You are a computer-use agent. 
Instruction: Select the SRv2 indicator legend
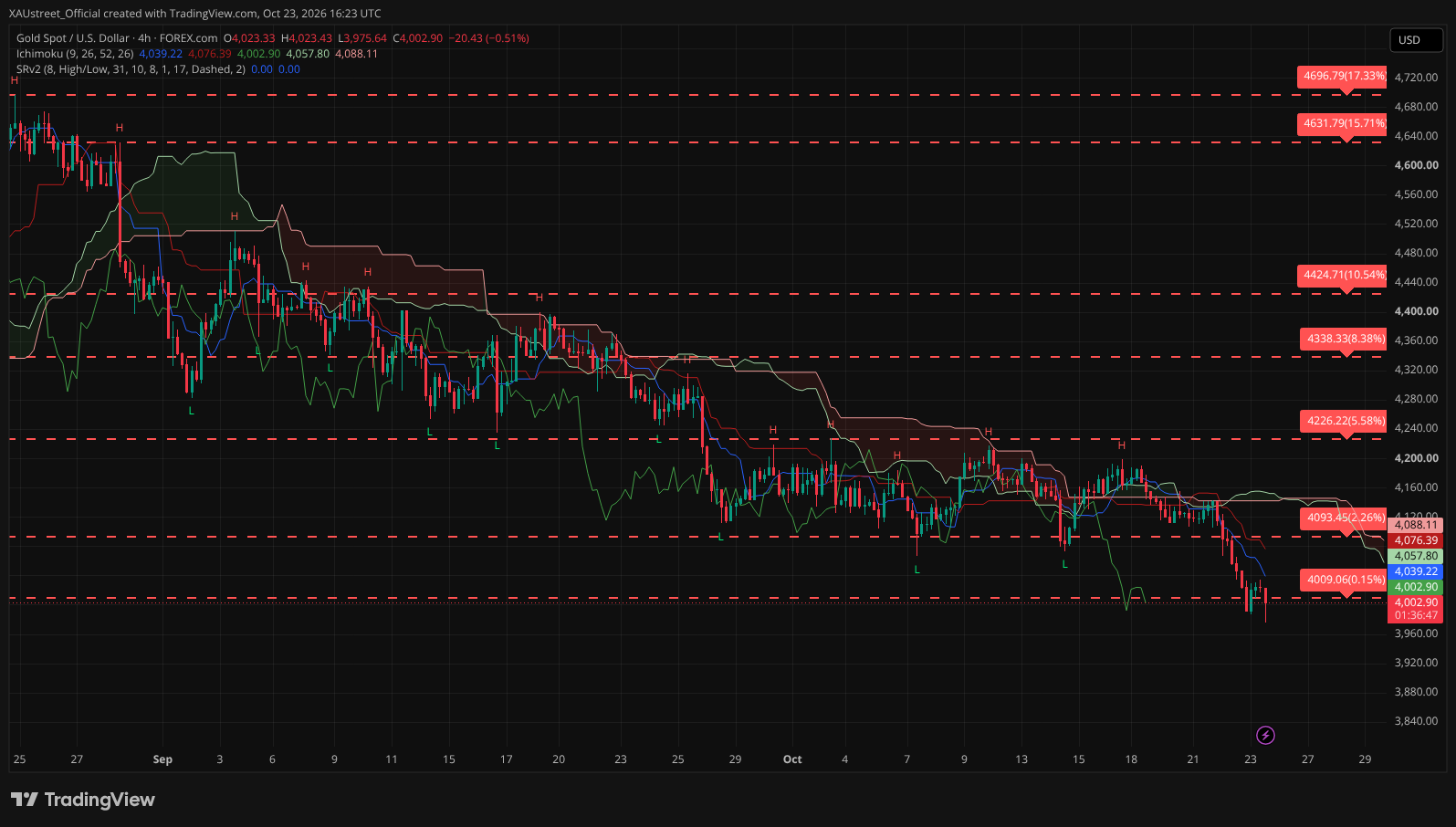pyautogui.click(x=131, y=69)
